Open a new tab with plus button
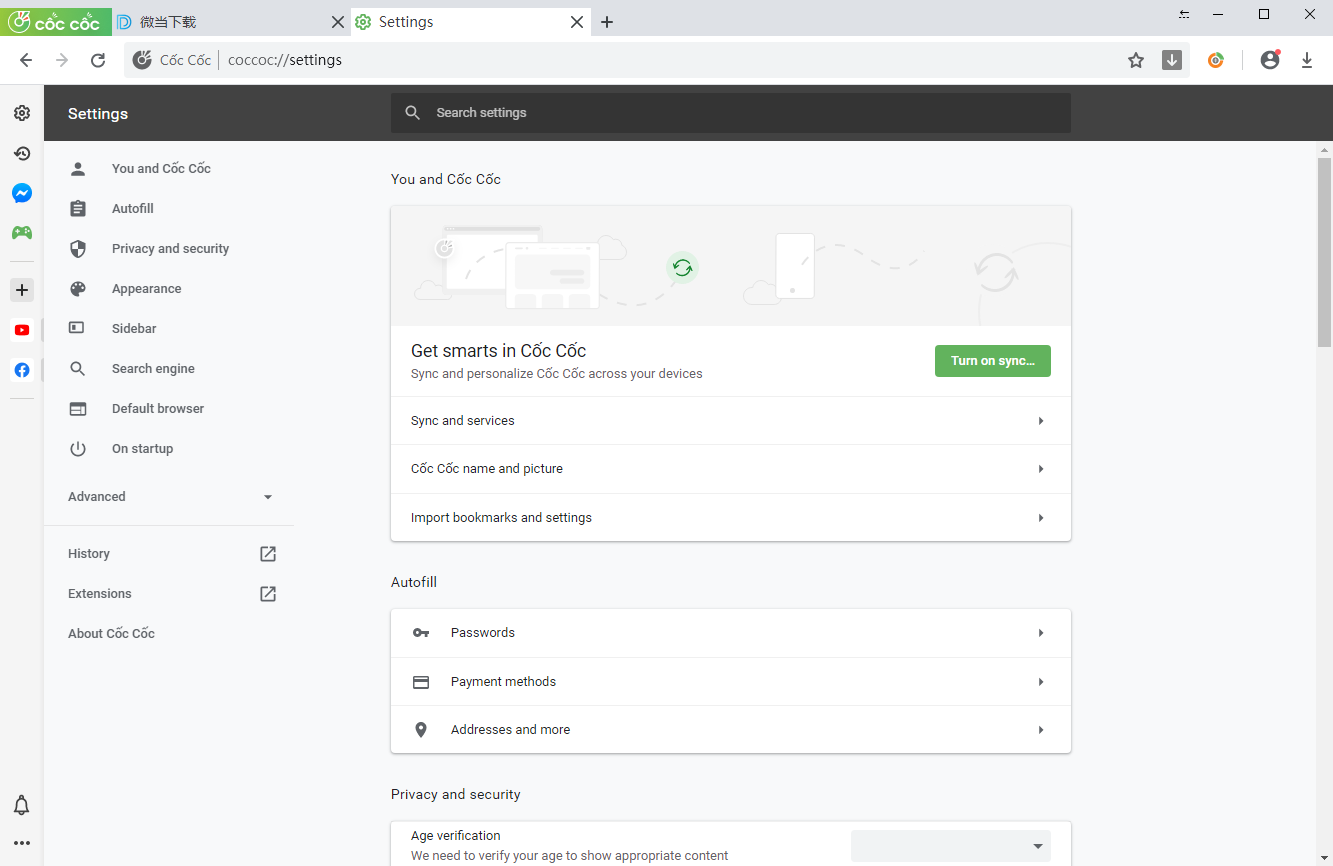Image resolution: width=1333 pixels, height=866 pixels. point(607,22)
